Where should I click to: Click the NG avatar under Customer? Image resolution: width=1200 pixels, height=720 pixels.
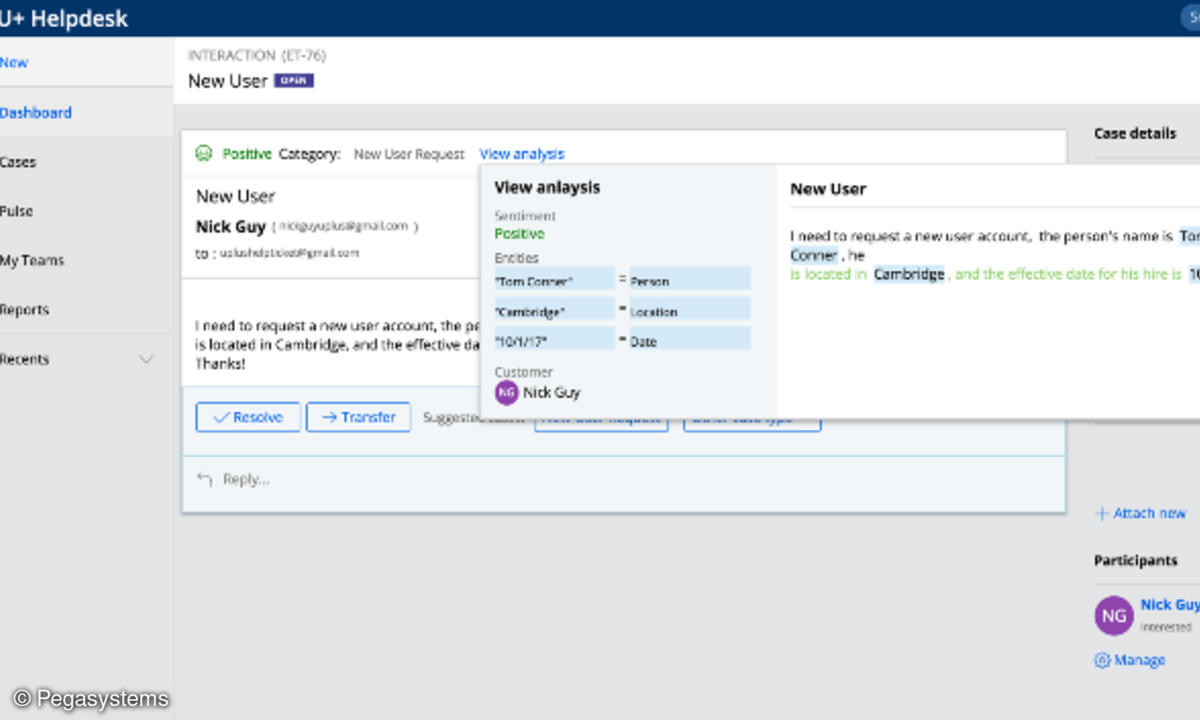point(507,392)
